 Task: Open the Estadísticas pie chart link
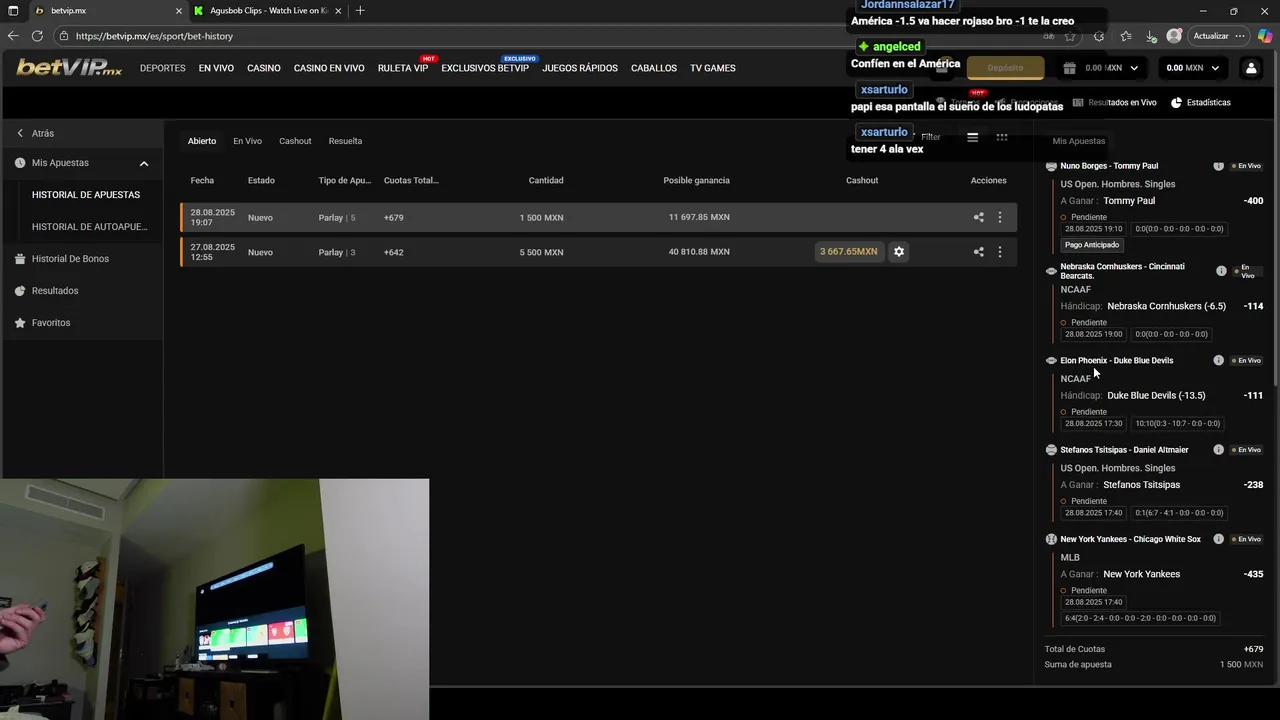1201,102
